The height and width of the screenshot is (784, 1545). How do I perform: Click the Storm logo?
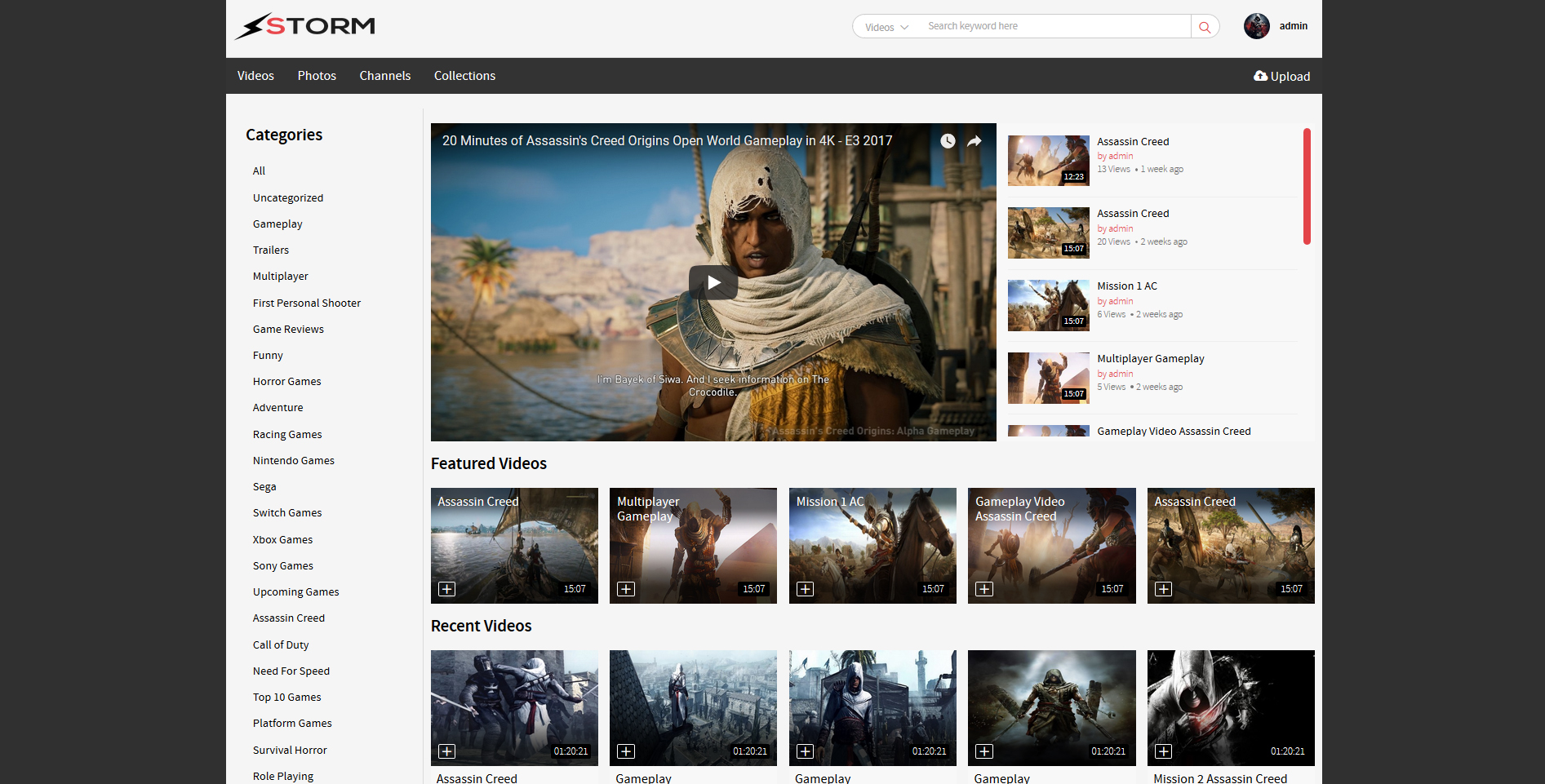(305, 26)
